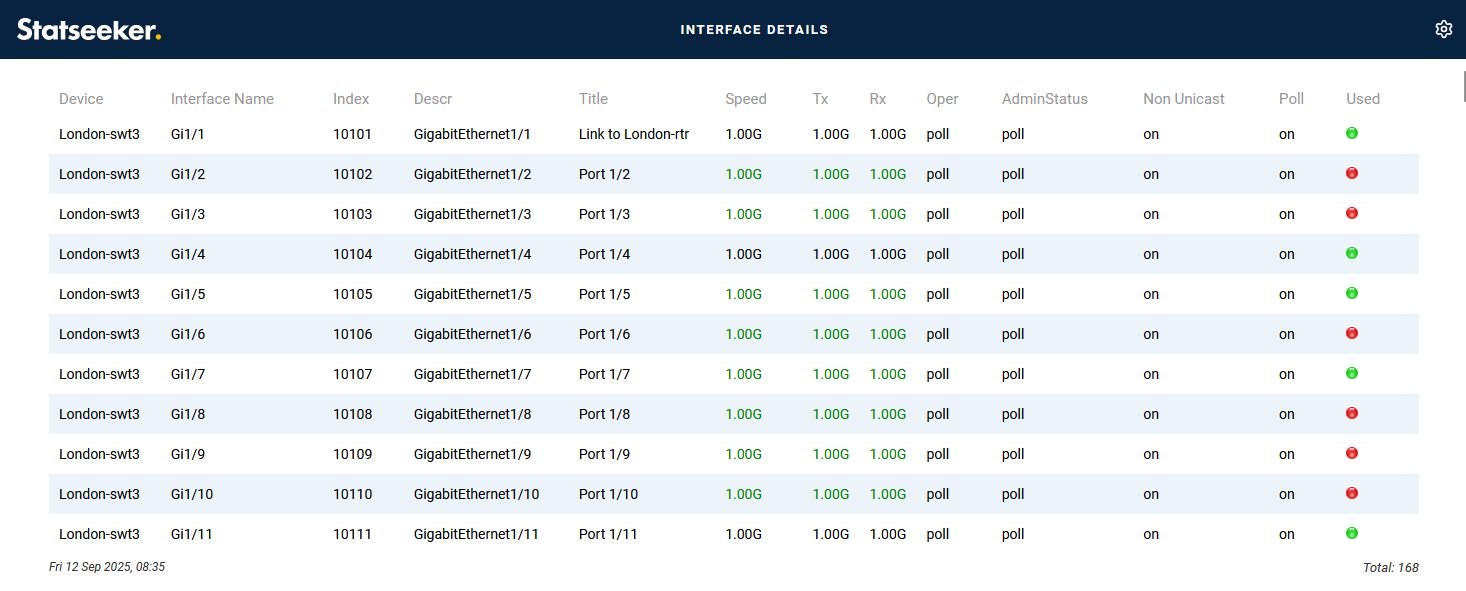Click index 10109 cell

[352, 454]
